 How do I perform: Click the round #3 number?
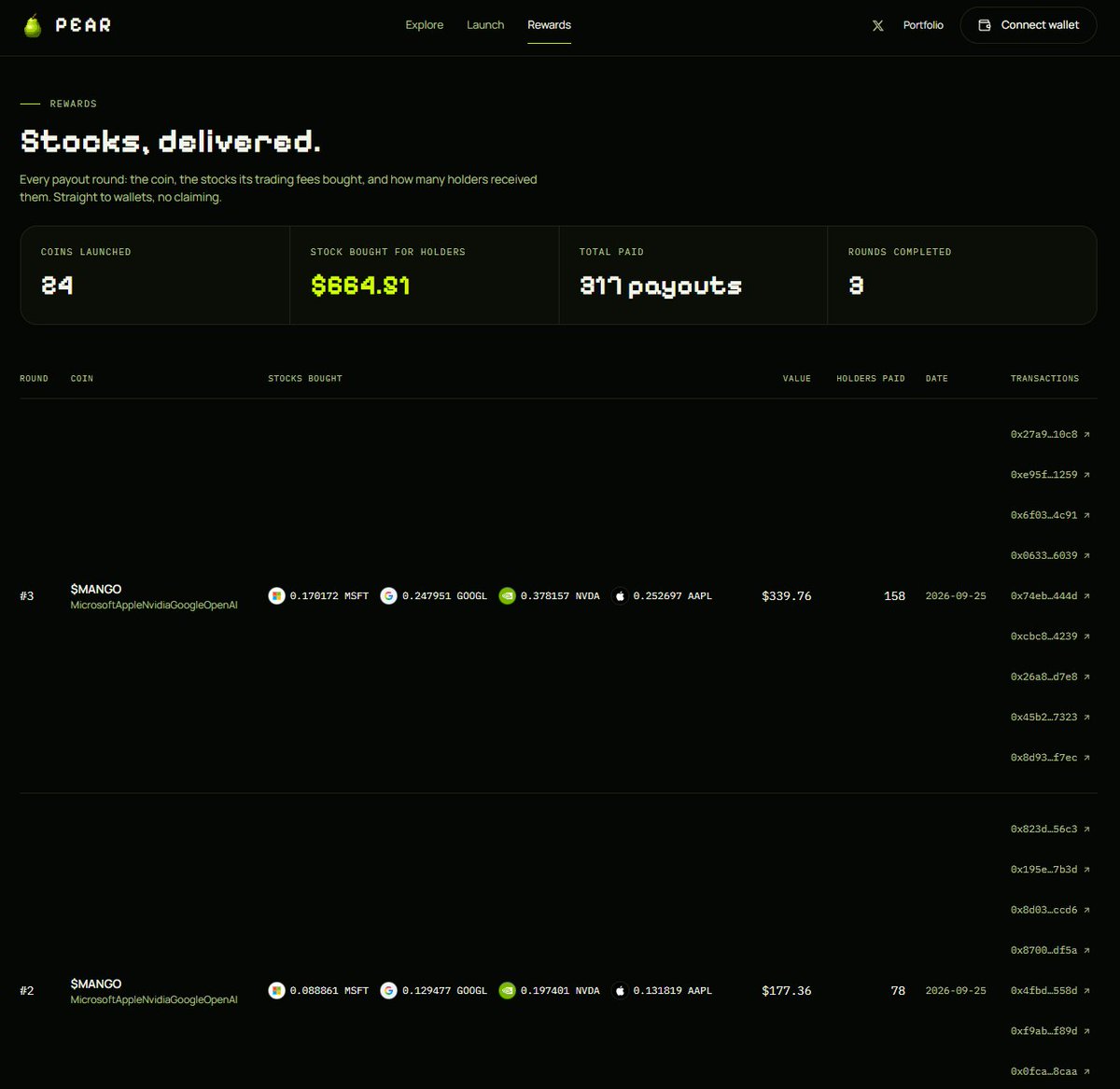pyautogui.click(x=27, y=595)
